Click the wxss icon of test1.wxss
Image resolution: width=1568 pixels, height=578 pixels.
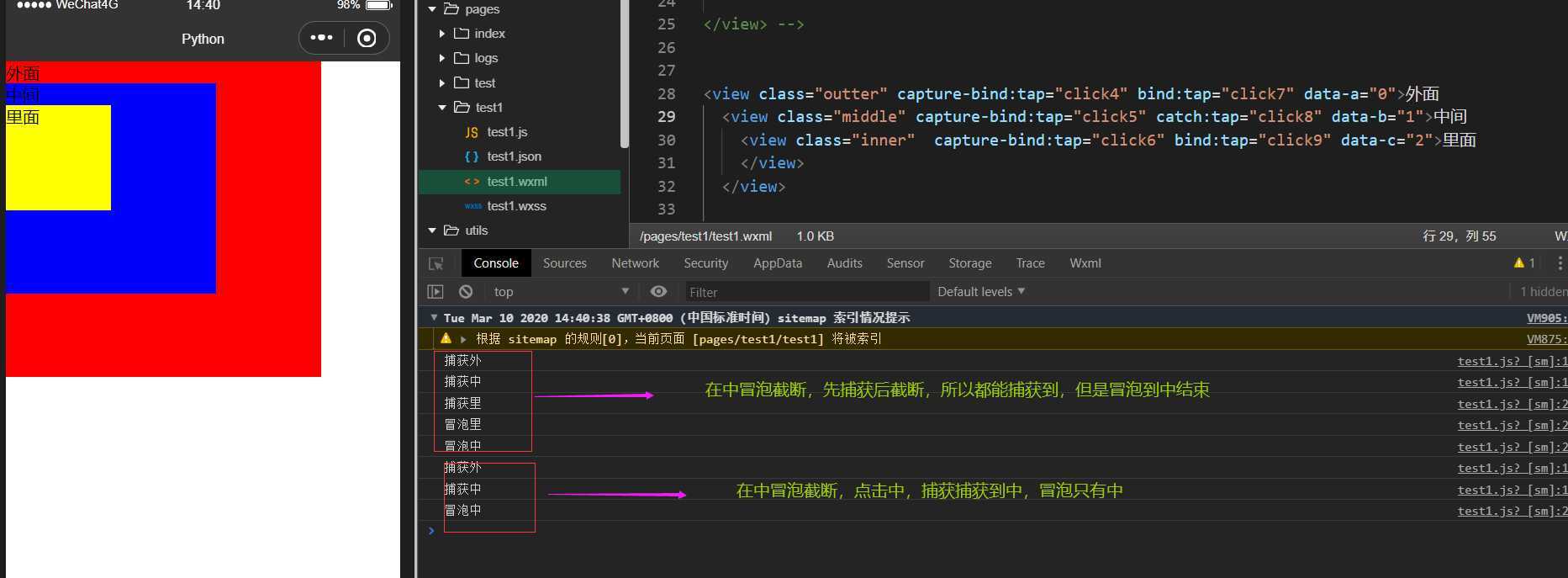[473, 206]
